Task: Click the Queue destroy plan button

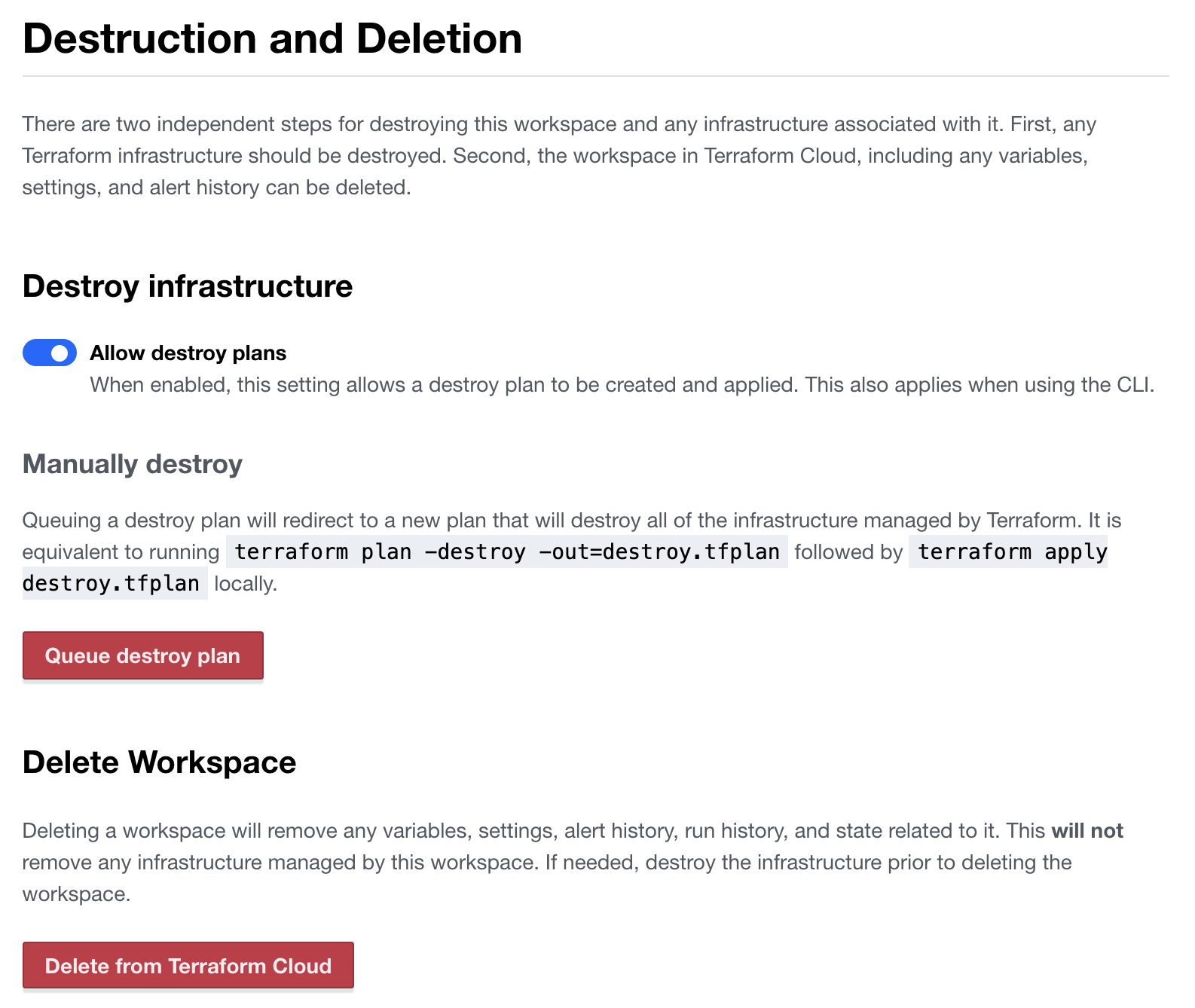Action: coord(142,655)
